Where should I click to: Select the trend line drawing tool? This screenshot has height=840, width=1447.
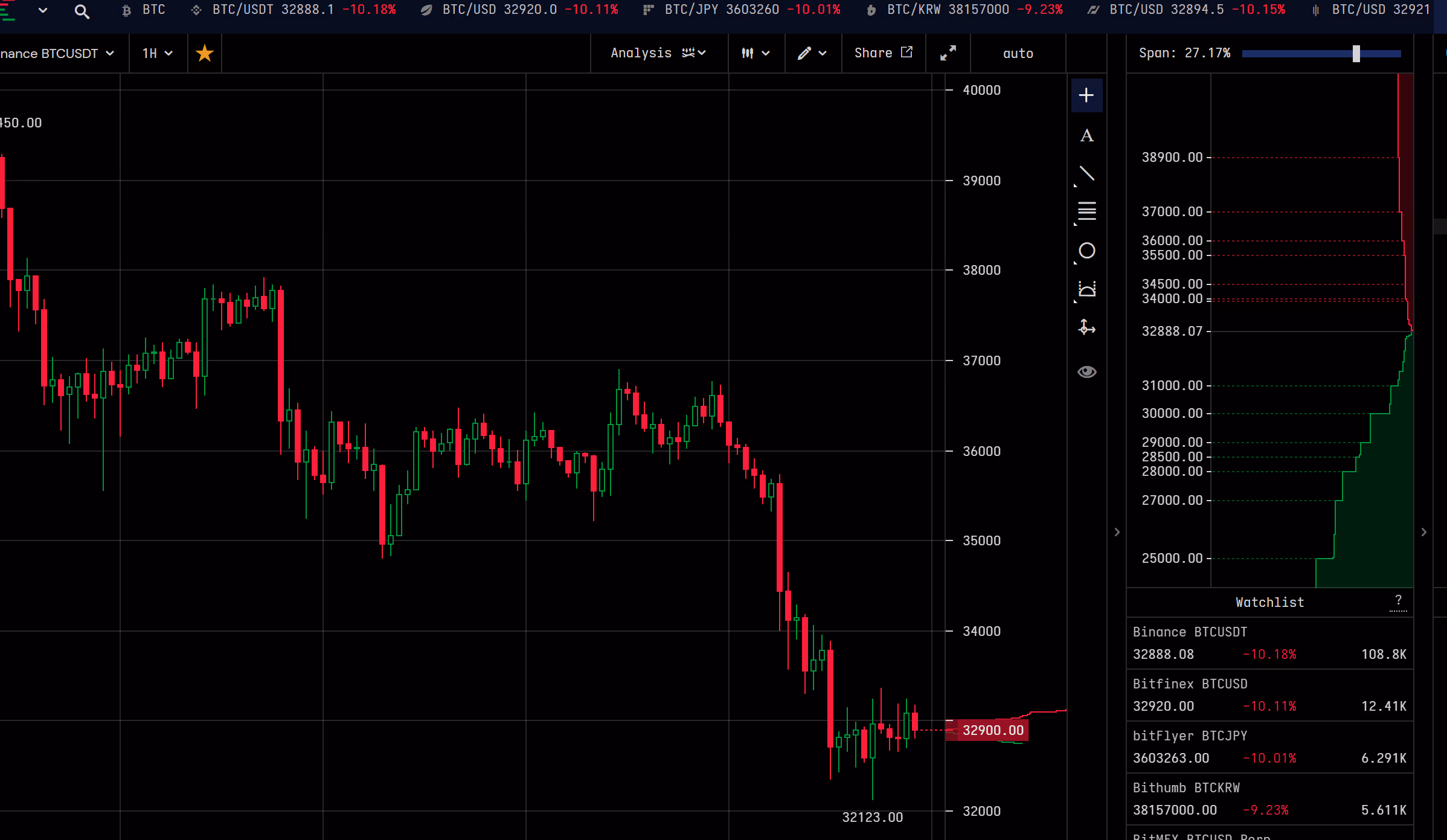[1086, 174]
